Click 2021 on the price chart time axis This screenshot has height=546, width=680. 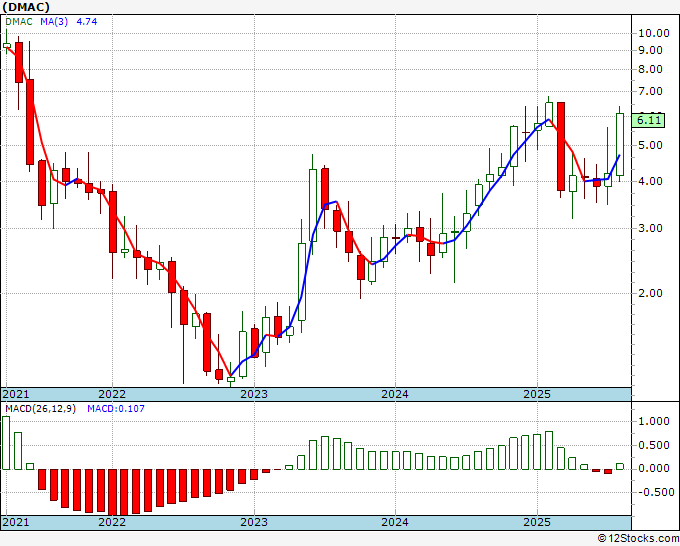pyautogui.click(x=16, y=394)
